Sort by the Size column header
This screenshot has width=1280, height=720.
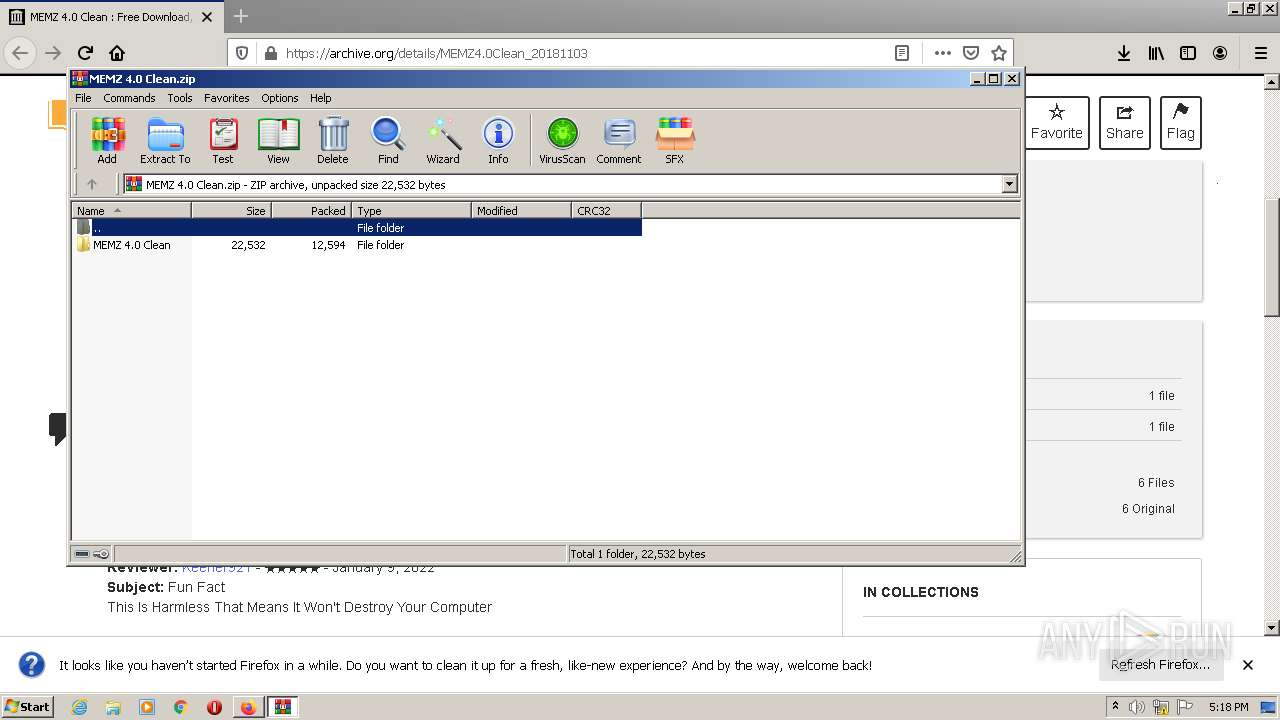click(231, 210)
